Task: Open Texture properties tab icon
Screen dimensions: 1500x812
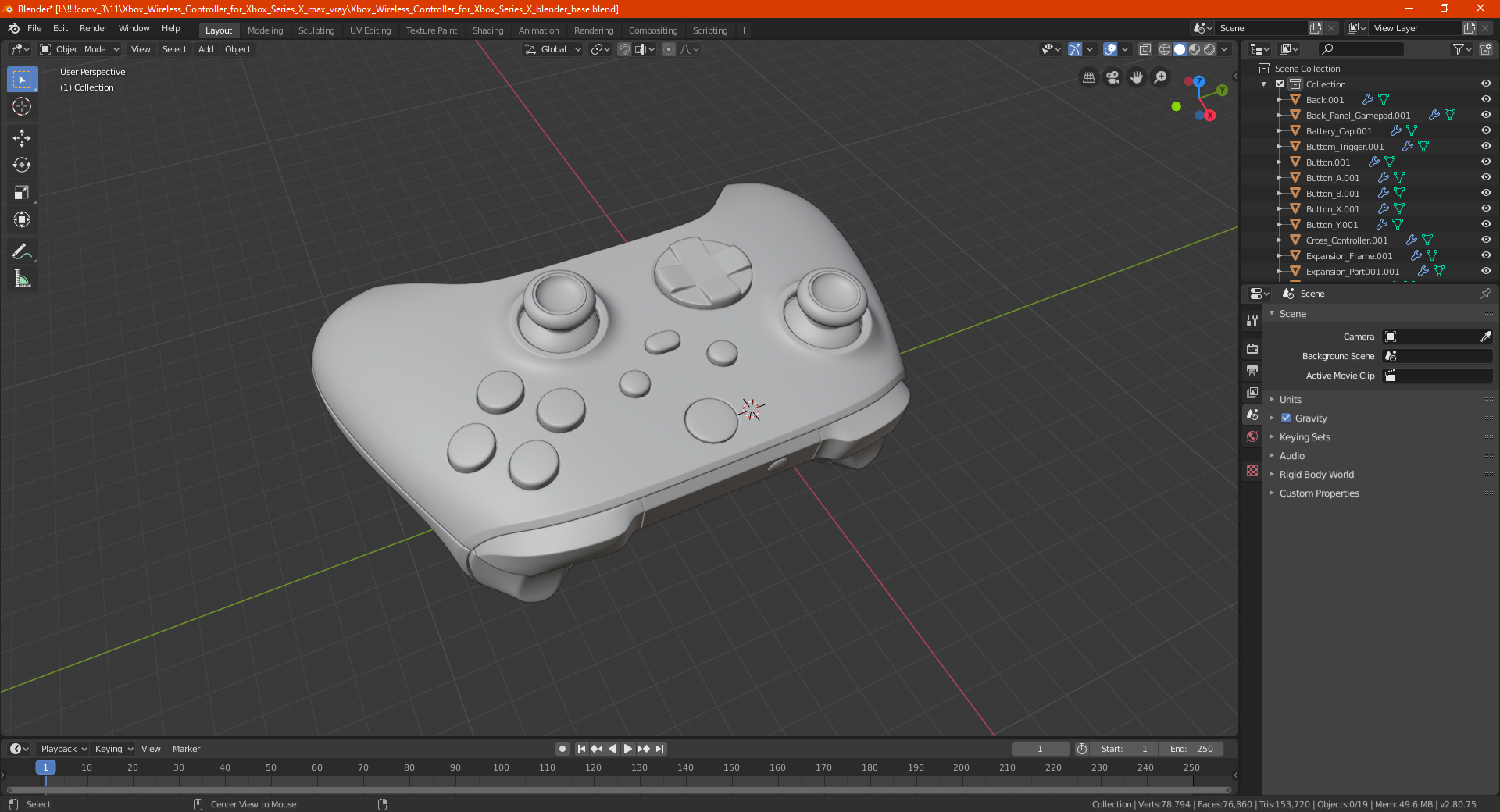Action: [1252, 471]
